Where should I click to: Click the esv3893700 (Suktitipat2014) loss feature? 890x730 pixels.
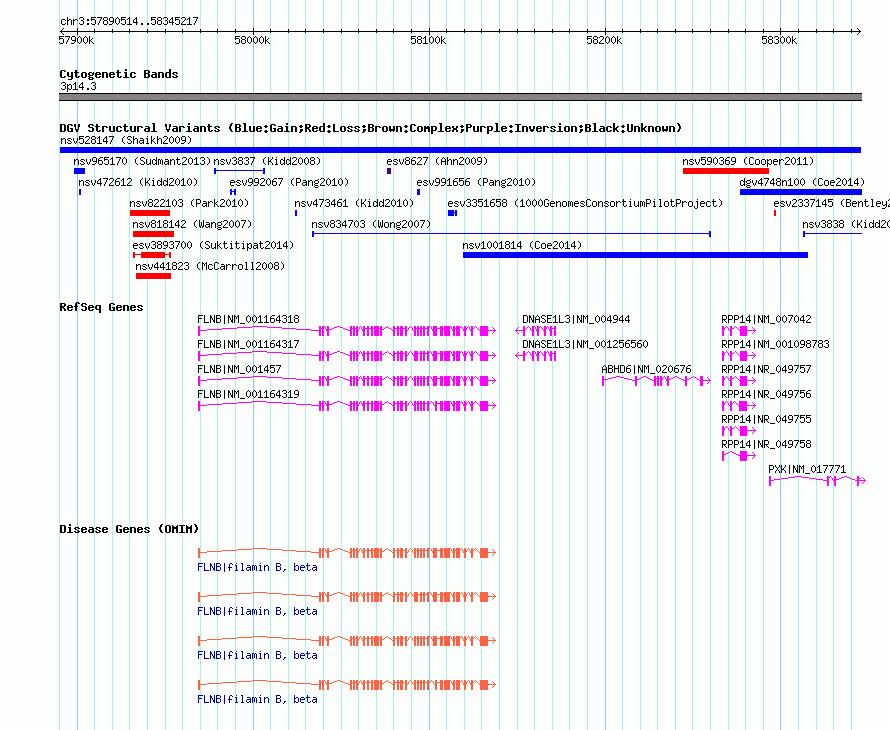152,255
